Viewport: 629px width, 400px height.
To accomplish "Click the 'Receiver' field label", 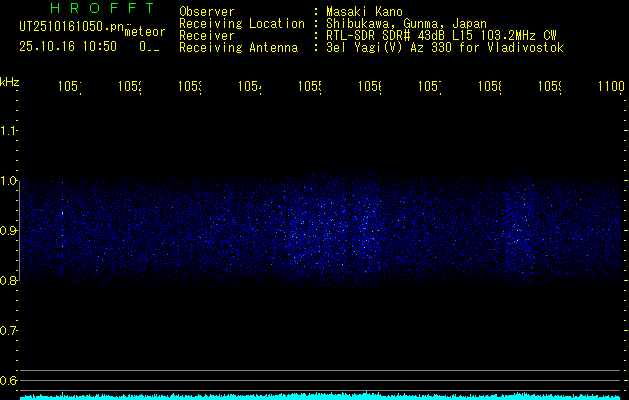I will 207,36.
